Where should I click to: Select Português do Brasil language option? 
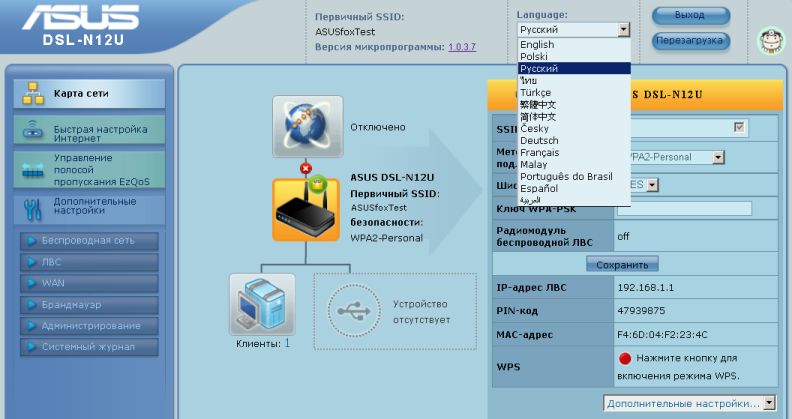tap(574, 176)
